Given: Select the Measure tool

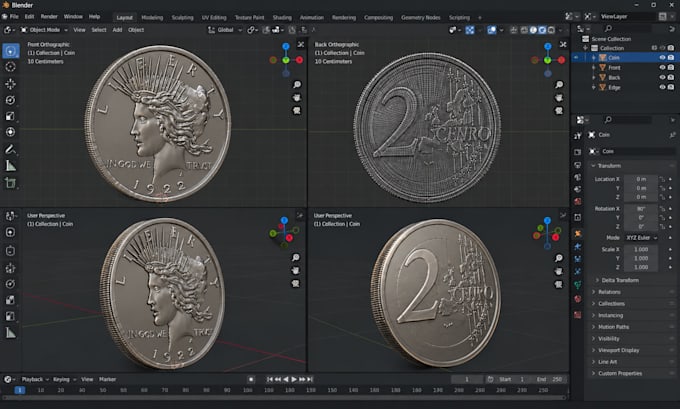Looking at the screenshot, I should click(10, 166).
